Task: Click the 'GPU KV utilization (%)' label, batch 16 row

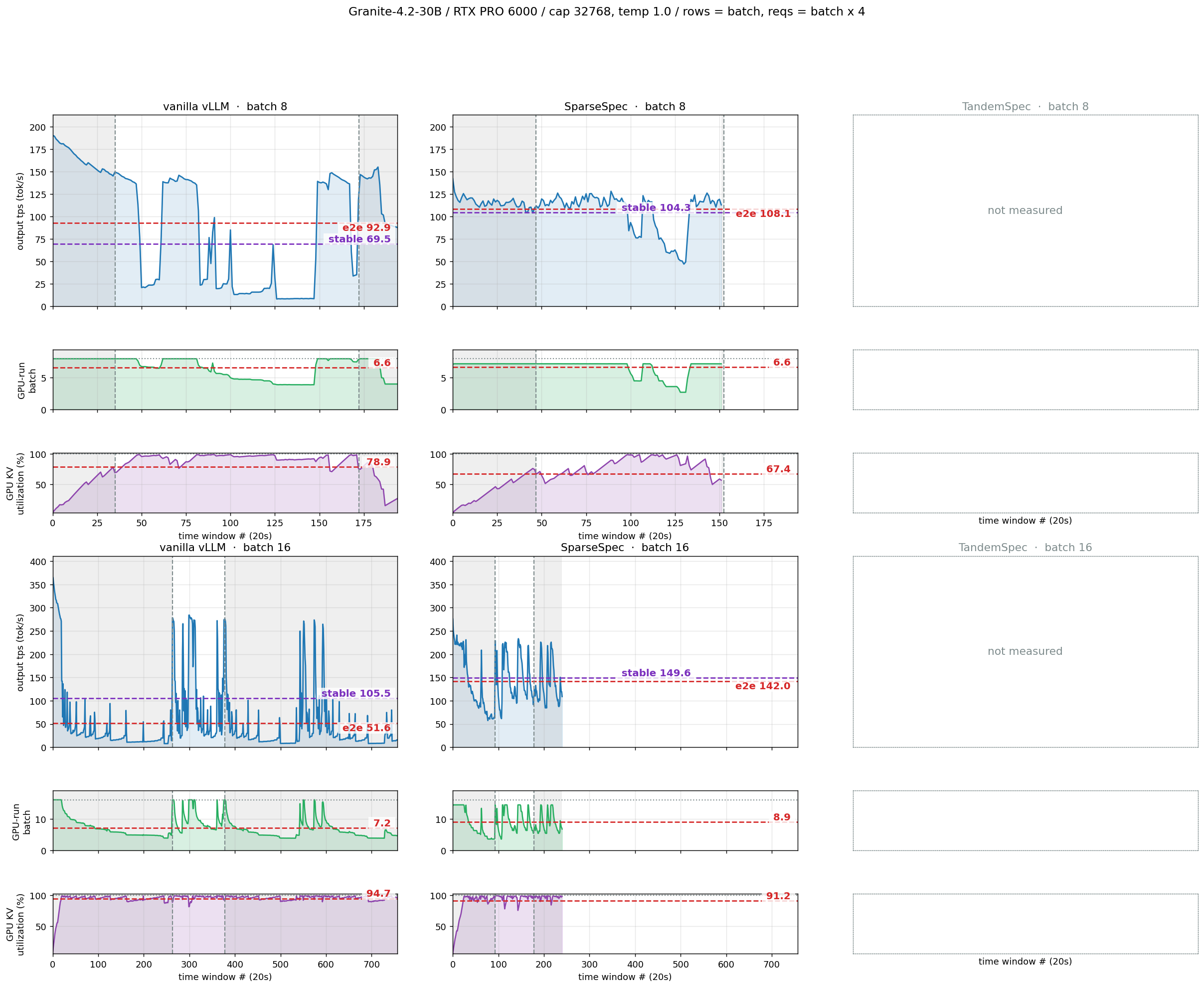Action: pos(15,924)
